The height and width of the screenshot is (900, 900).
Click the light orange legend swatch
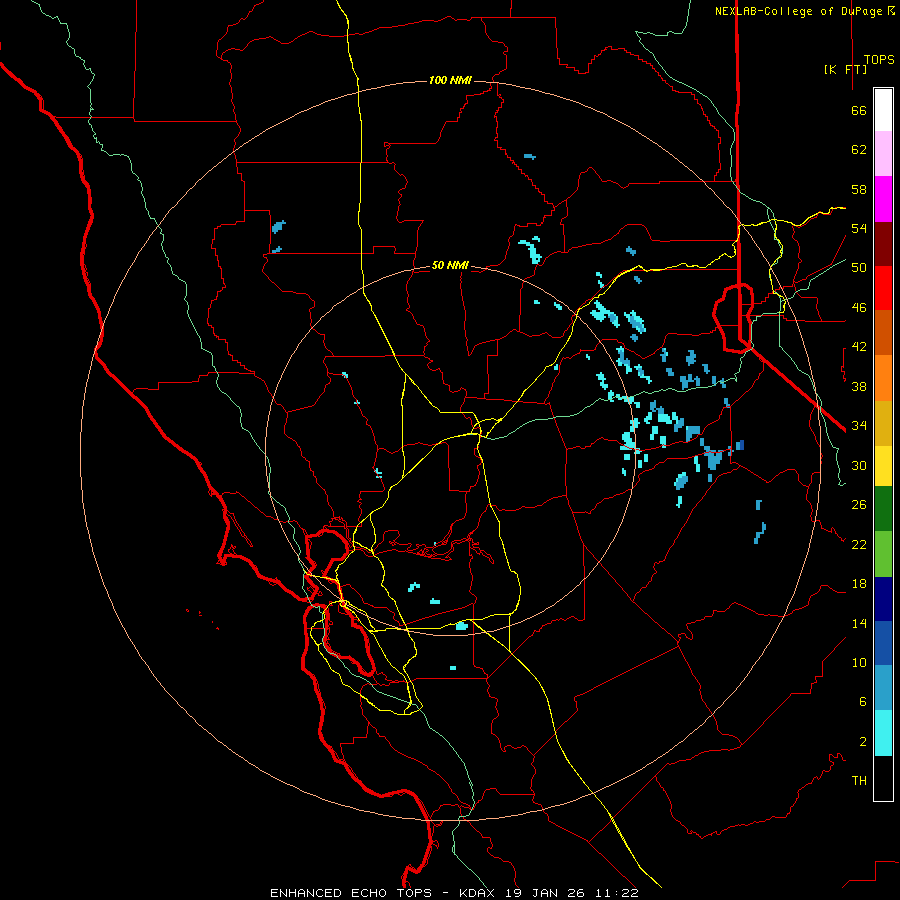883,378
